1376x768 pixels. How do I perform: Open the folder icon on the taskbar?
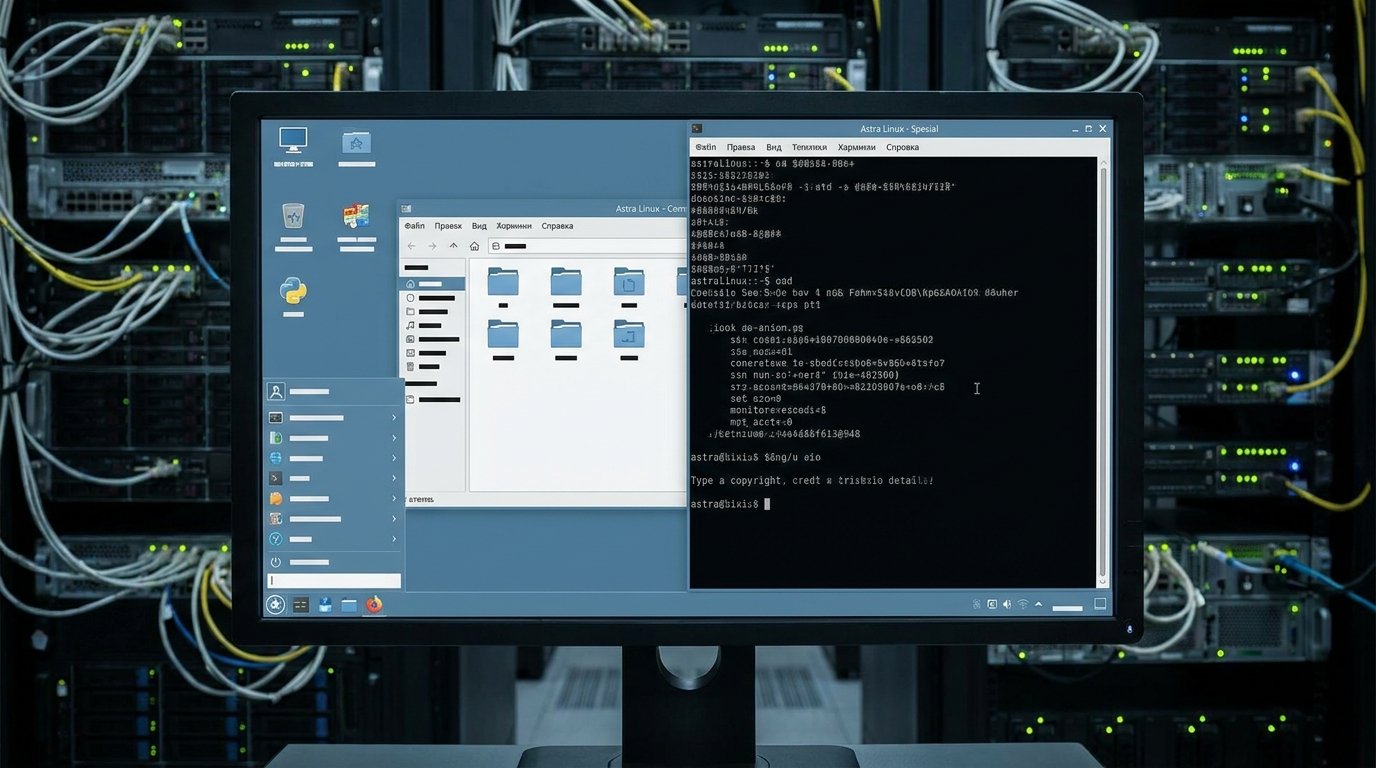pos(349,605)
